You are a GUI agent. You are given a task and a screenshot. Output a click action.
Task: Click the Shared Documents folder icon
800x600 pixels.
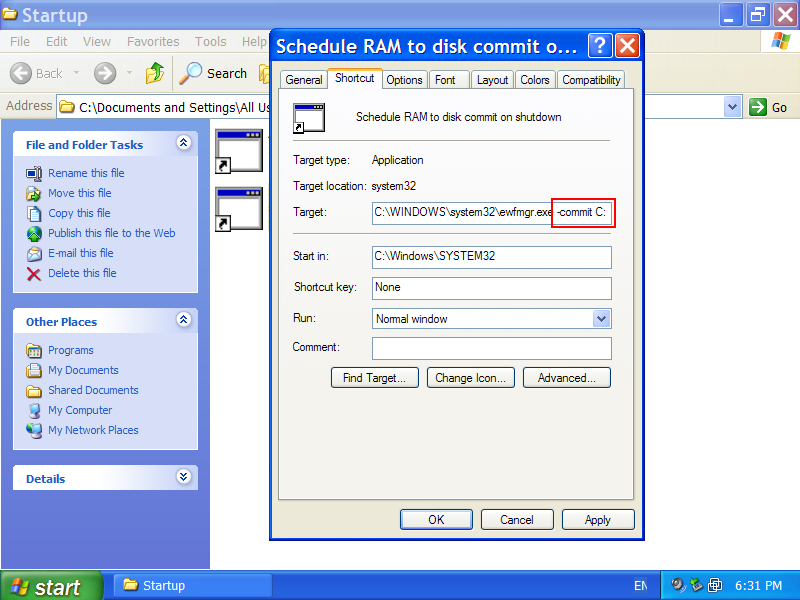coord(34,391)
